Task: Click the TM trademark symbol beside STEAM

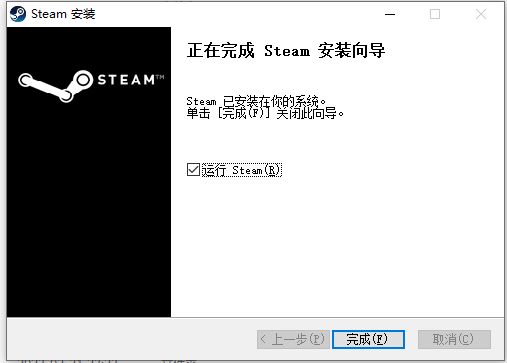Action: point(160,77)
